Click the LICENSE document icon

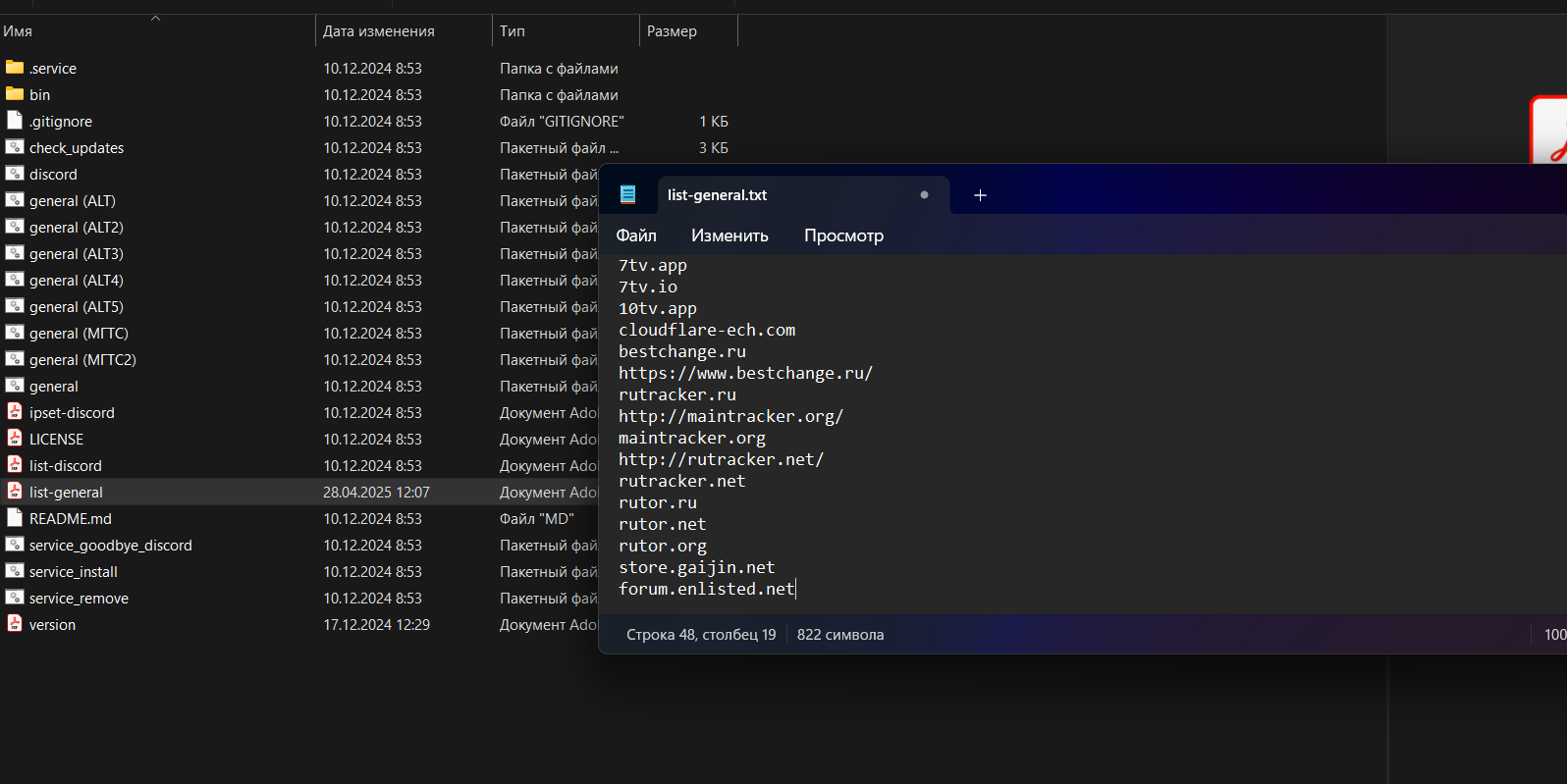click(x=15, y=439)
